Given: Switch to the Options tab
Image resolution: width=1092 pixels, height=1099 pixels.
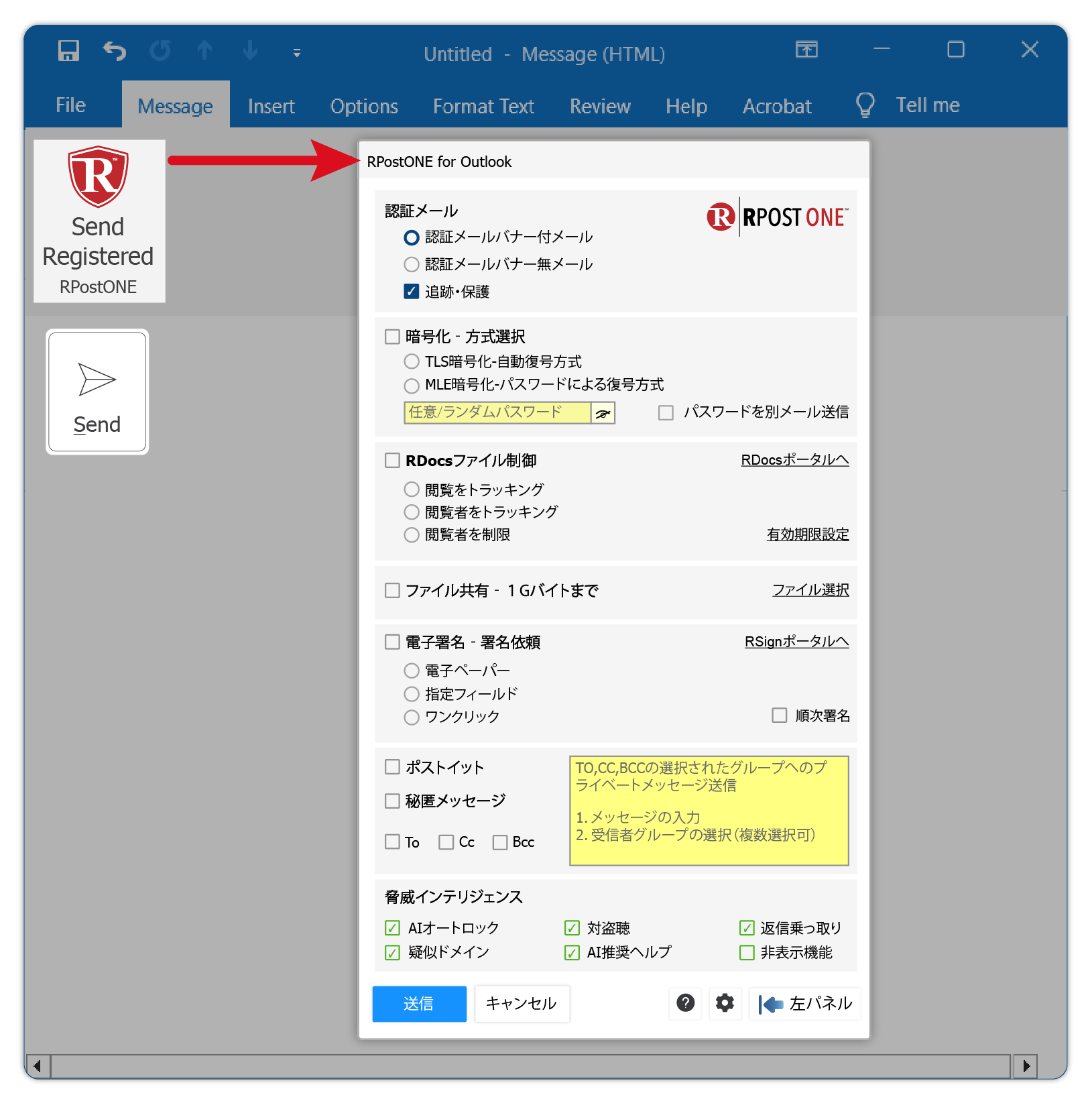Looking at the screenshot, I should pyautogui.click(x=364, y=106).
